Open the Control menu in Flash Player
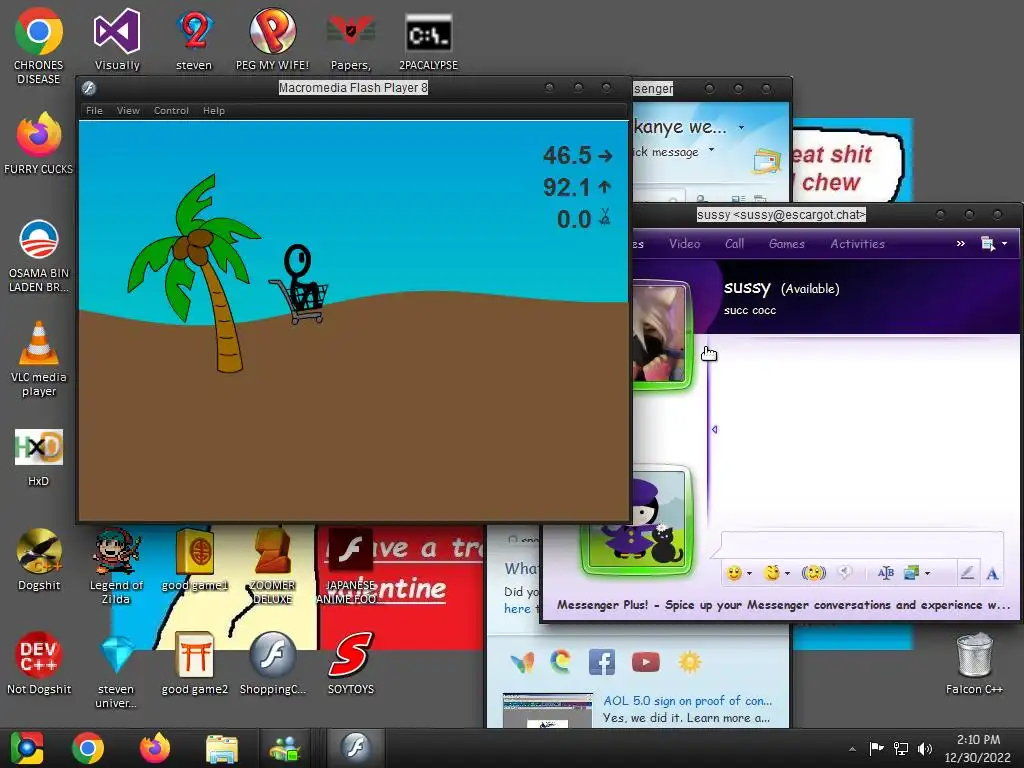Screen dimensions: 1024x768 [x=171, y=110]
